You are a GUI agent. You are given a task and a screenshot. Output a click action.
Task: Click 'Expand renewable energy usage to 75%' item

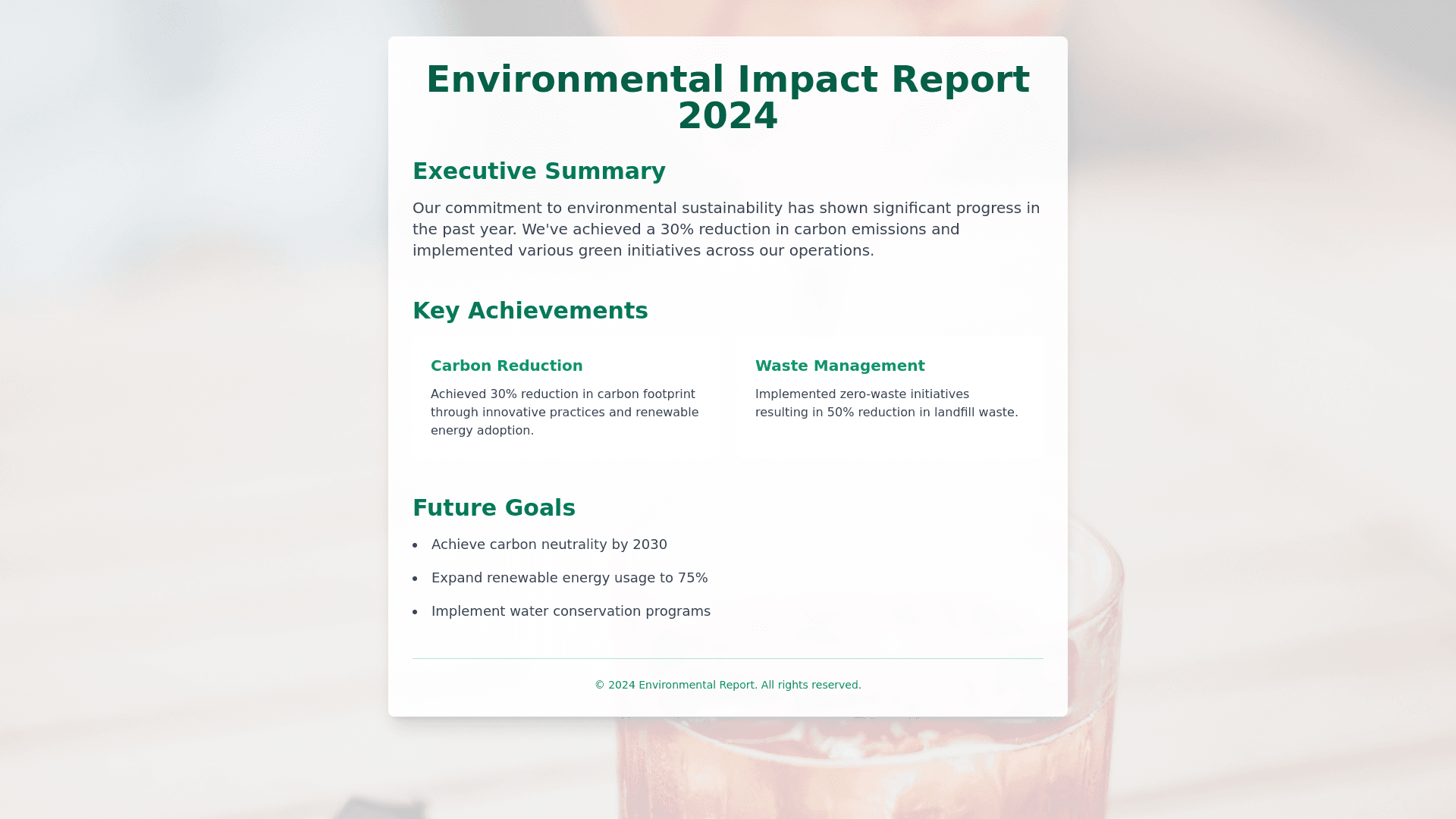(569, 578)
